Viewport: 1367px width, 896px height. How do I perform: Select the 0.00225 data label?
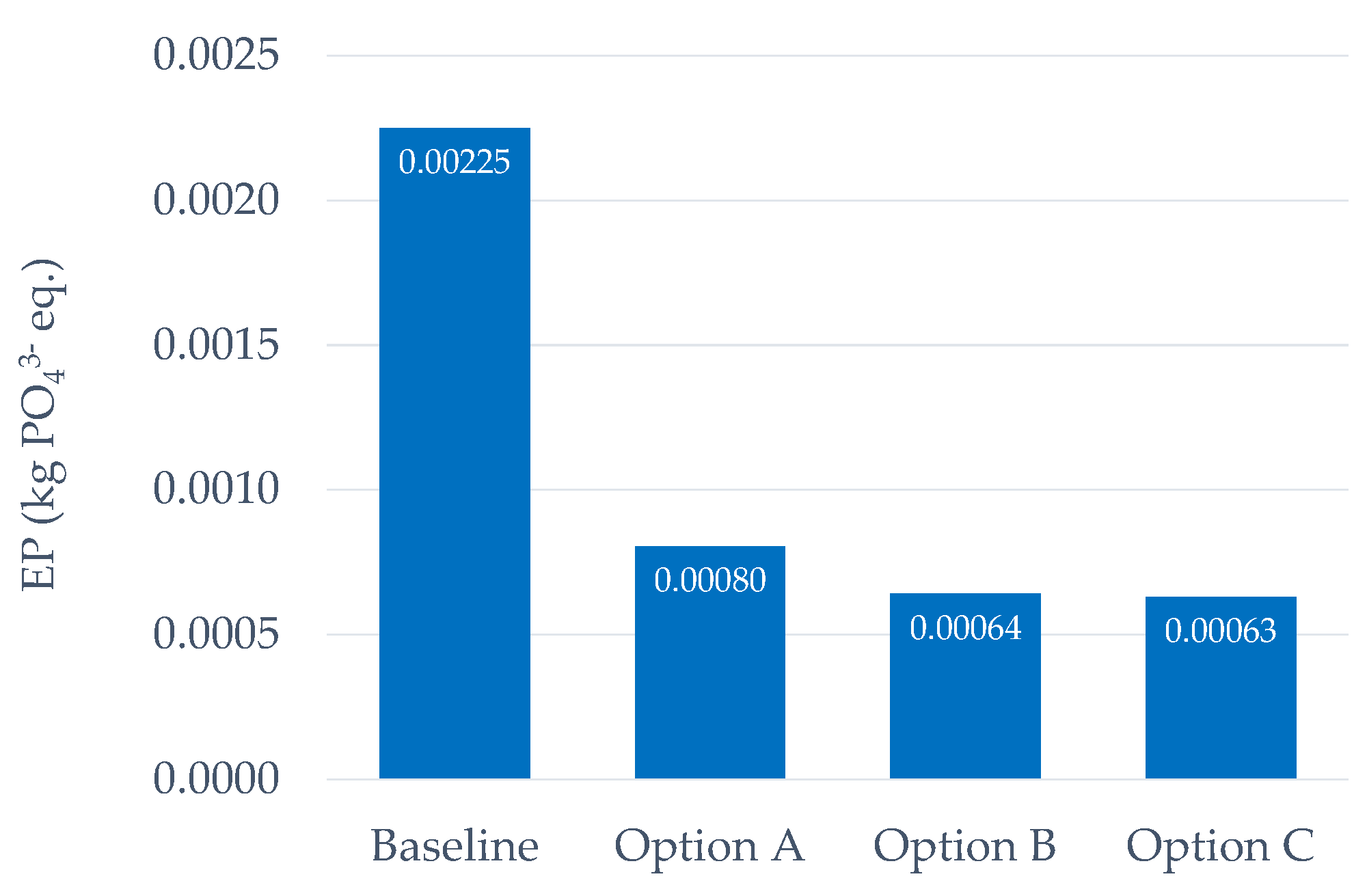pyautogui.click(x=455, y=162)
